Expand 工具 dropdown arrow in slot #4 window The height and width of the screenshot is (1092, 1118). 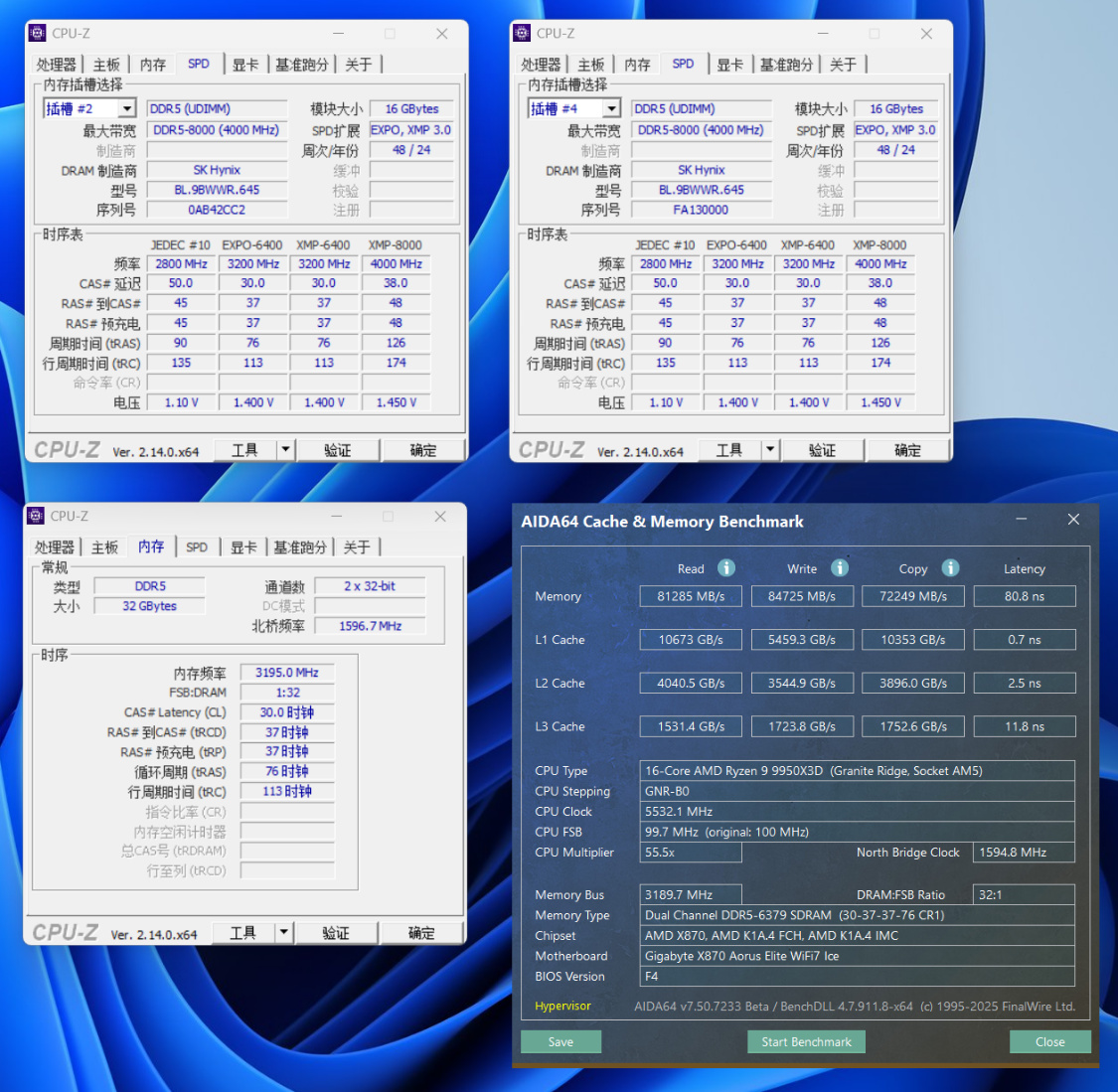point(770,450)
